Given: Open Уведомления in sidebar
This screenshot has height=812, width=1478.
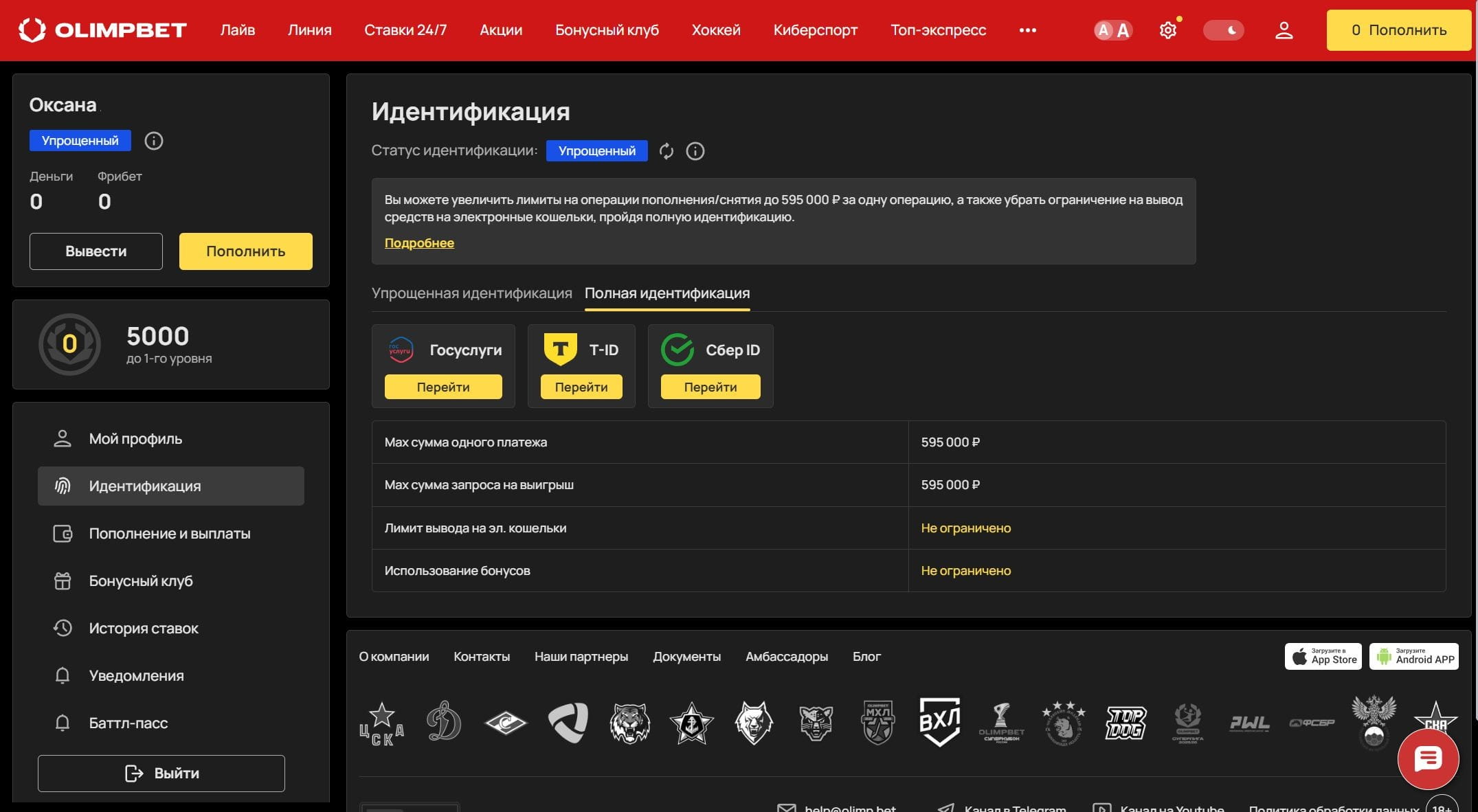Looking at the screenshot, I should pos(171,676).
